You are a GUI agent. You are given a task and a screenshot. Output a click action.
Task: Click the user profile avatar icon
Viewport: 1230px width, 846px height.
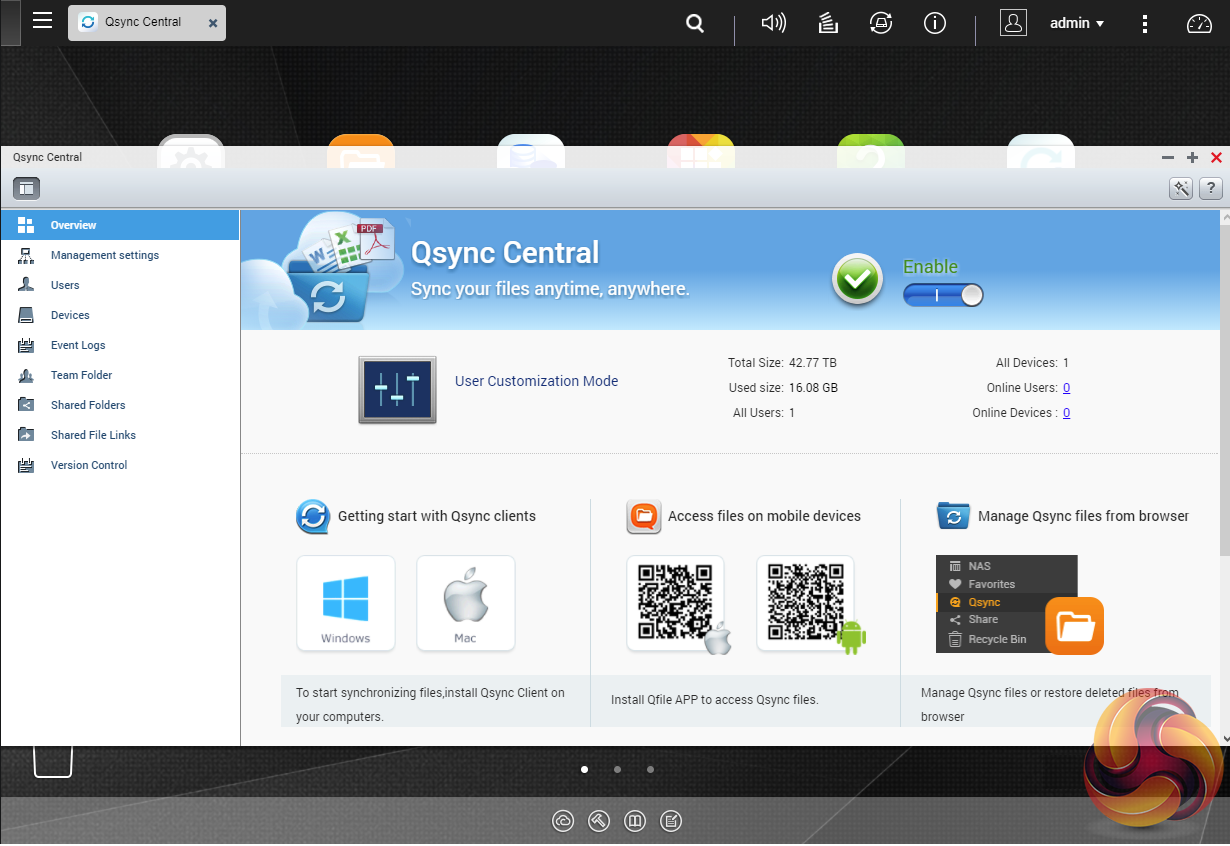[1013, 23]
